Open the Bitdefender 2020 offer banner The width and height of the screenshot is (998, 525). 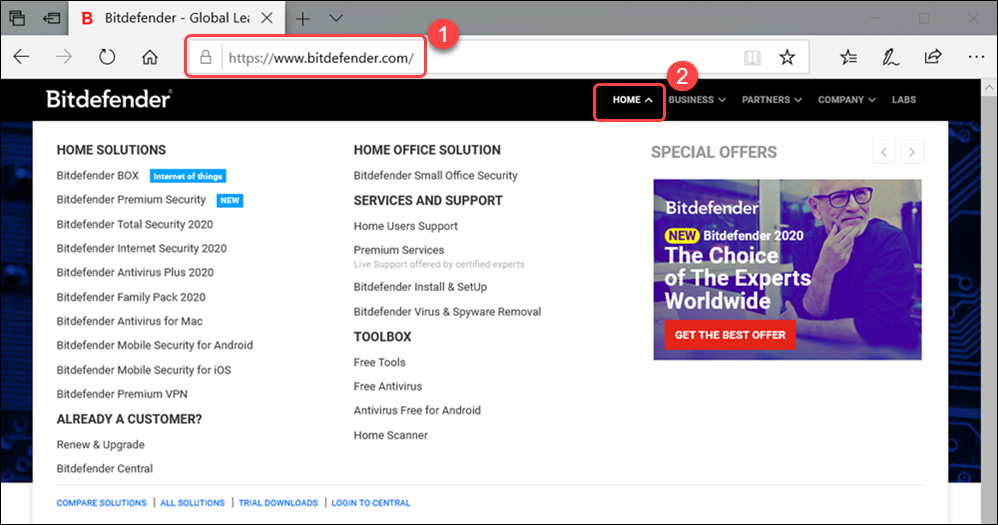787,269
